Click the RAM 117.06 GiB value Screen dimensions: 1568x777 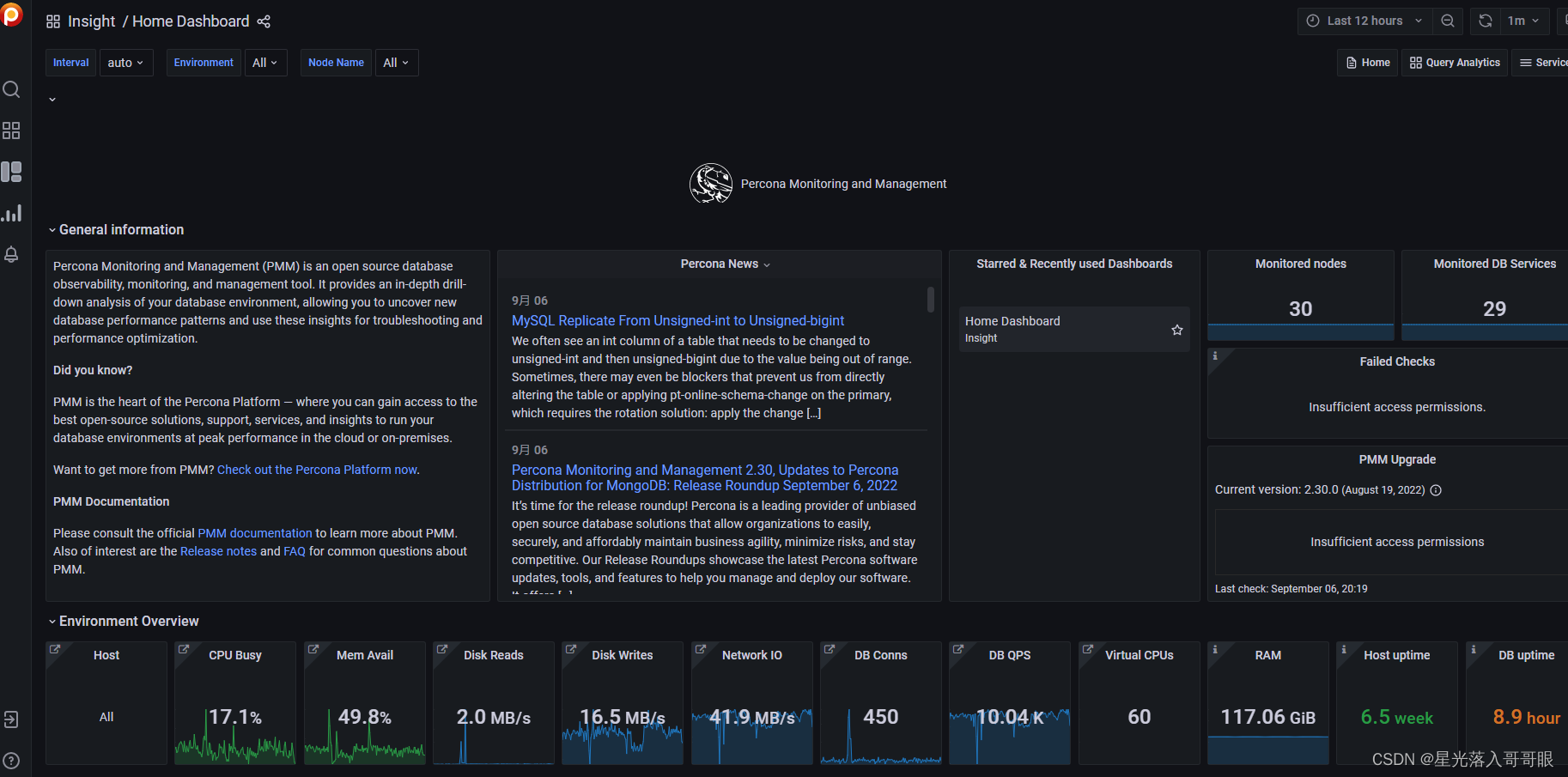coord(1268,717)
